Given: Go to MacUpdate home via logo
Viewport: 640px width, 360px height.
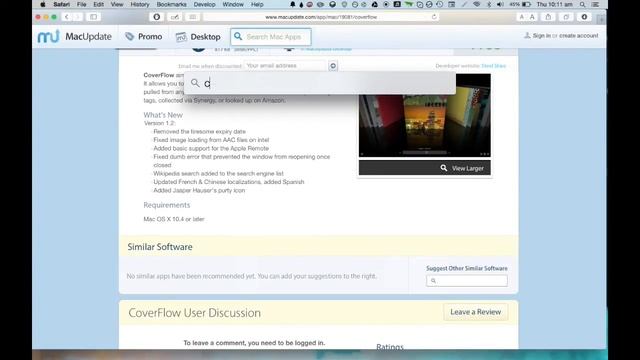Looking at the screenshot, I should pyautogui.click(x=75, y=37).
